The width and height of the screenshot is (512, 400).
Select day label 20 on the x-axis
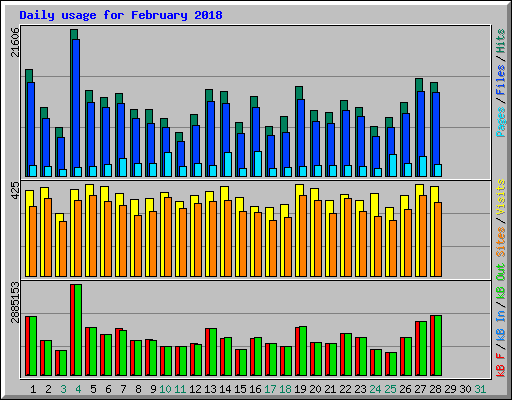(x=315, y=389)
